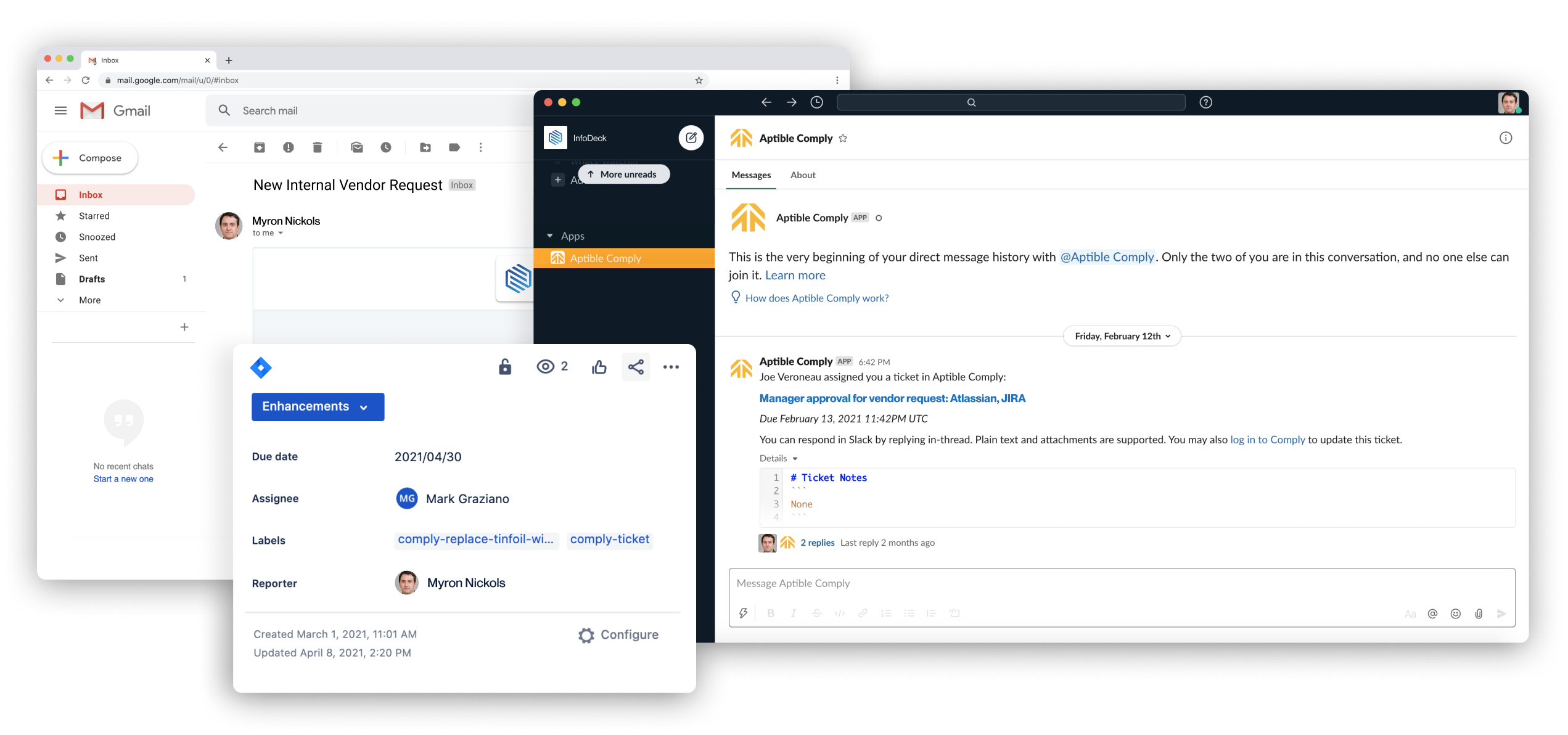This screenshot has height=735, width=1568.
Task: Mark as unread envelope icon in Gmail
Action: [357, 147]
